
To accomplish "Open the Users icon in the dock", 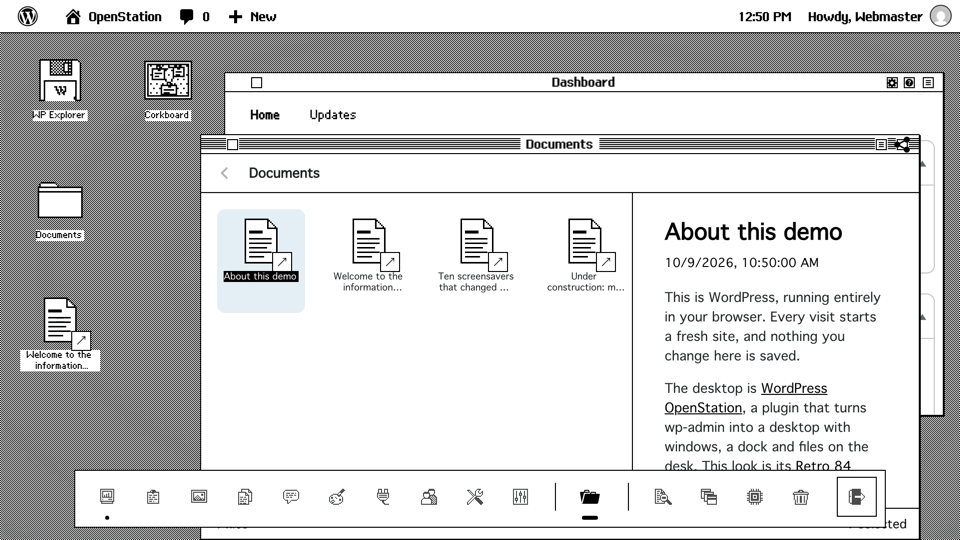I will pyautogui.click(x=429, y=497).
